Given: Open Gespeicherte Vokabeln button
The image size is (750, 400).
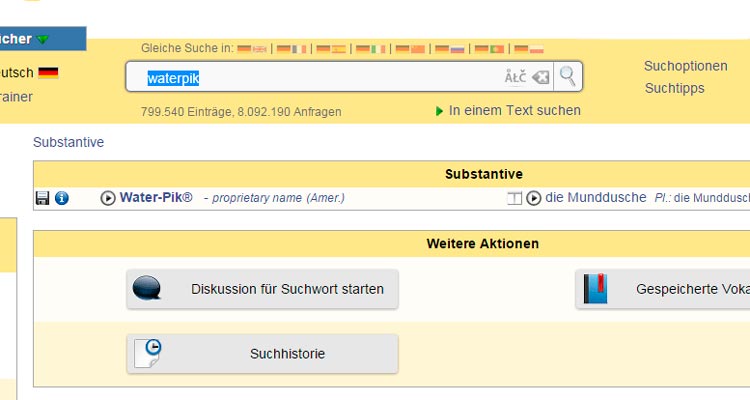Looking at the screenshot, I should (663, 289).
